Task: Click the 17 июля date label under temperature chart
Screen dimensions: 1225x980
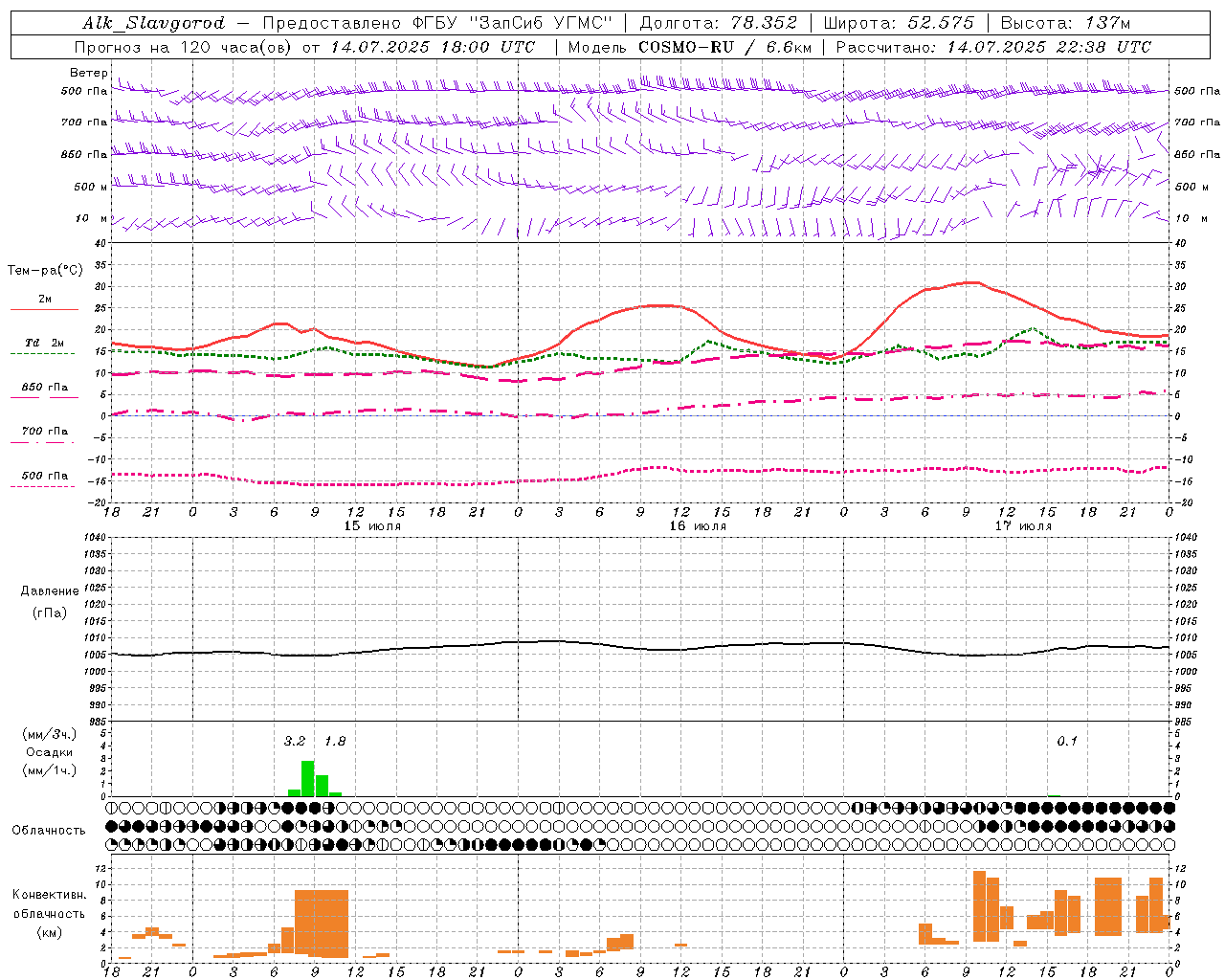Action: [x=1023, y=526]
